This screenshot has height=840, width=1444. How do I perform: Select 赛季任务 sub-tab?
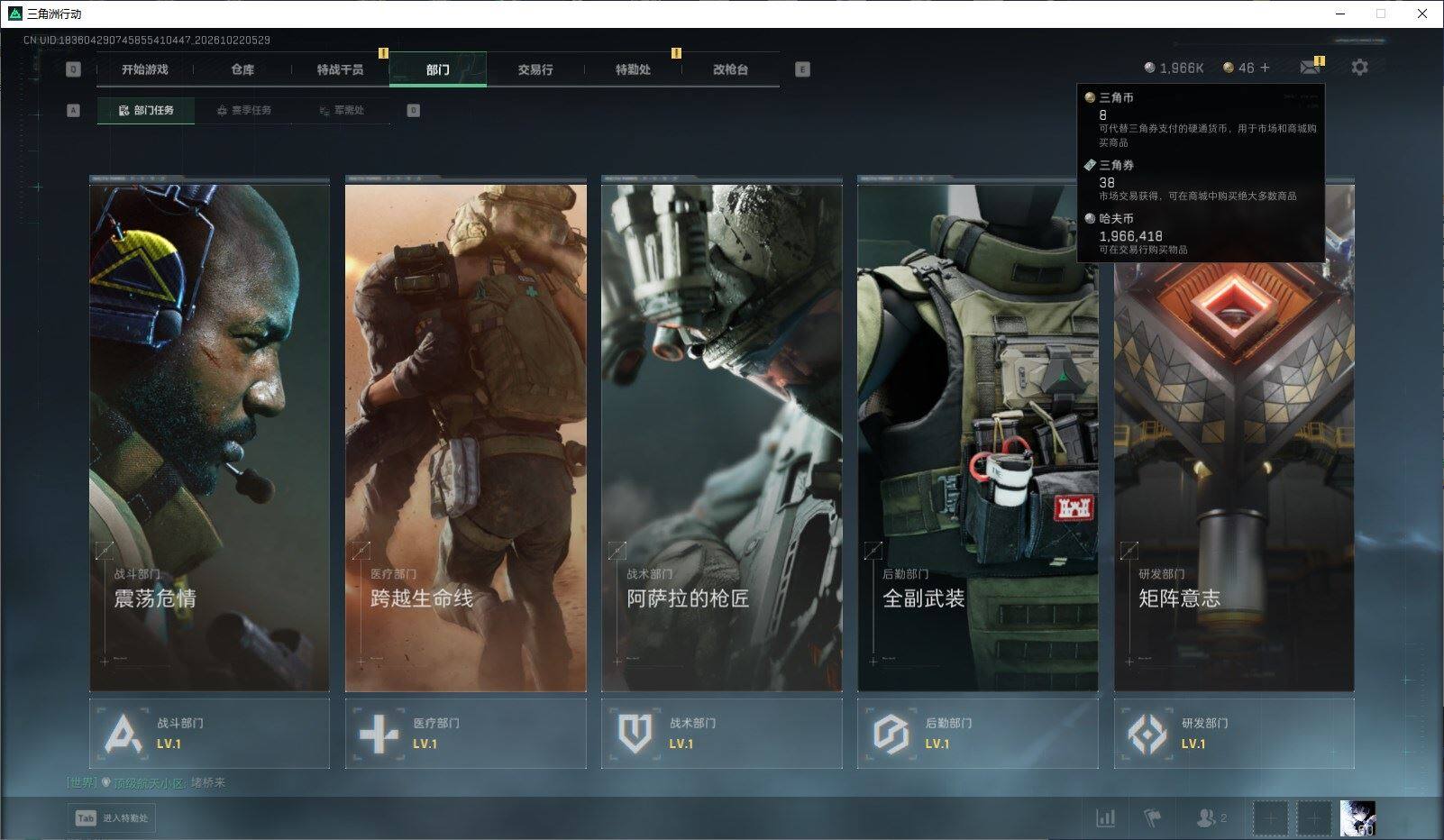243,110
